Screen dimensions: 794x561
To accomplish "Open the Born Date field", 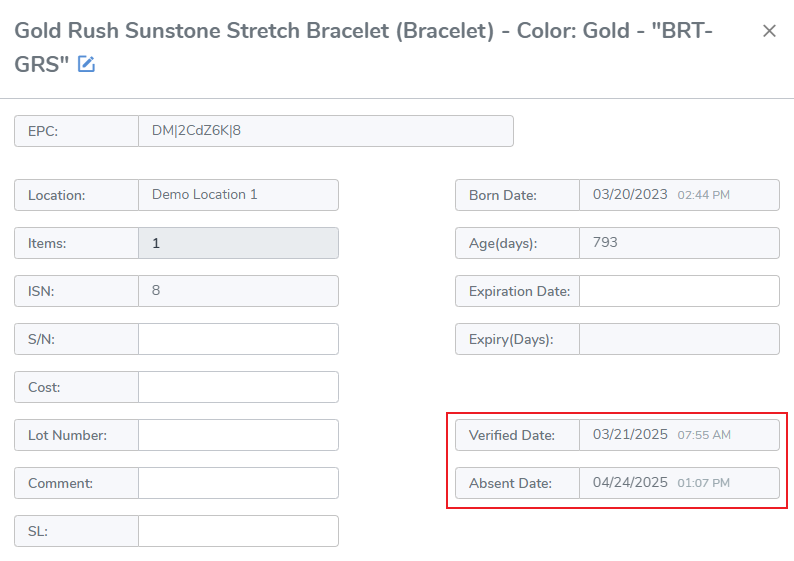I will pos(679,195).
